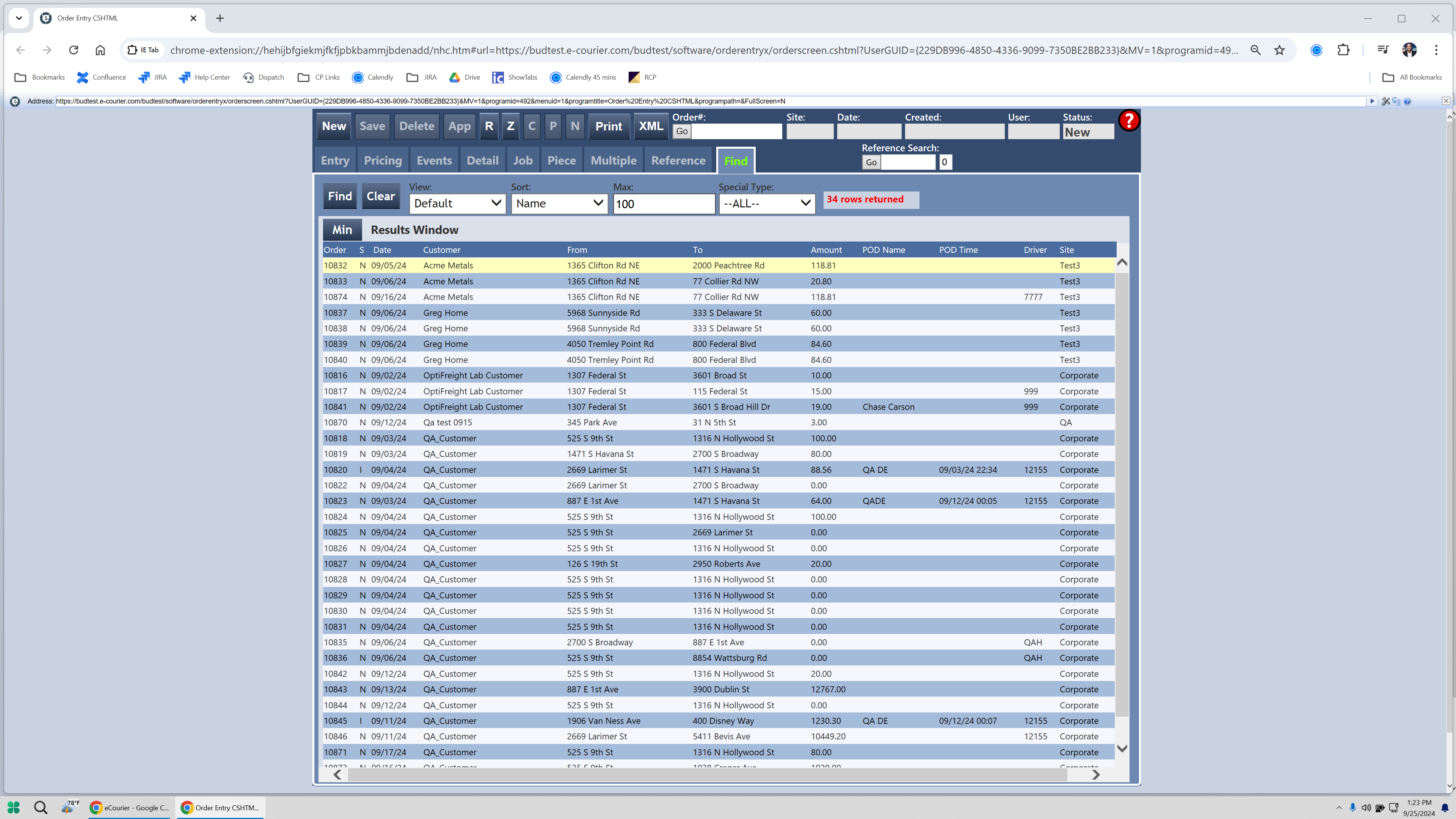Open the View dropdown set to Default
The image size is (1456, 819).
coord(457,204)
